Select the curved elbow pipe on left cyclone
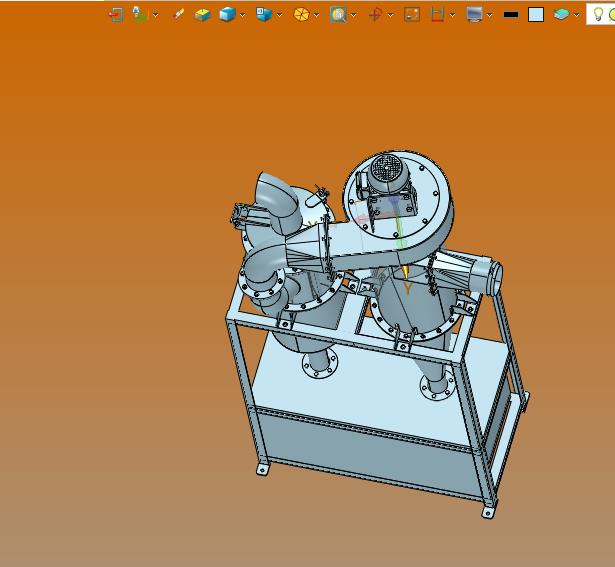This screenshot has height=567, width=615. tap(277, 202)
